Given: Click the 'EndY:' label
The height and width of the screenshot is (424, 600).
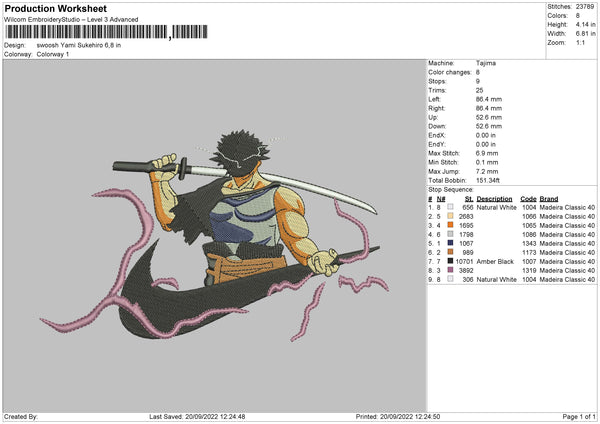Looking at the screenshot, I should pyautogui.click(x=437, y=144).
